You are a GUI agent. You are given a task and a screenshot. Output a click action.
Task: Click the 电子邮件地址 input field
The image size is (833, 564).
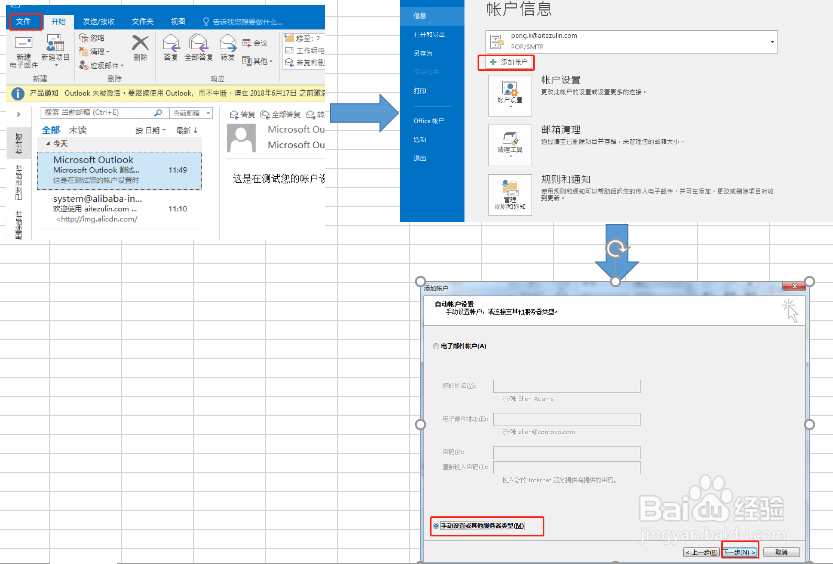(567, 420)
